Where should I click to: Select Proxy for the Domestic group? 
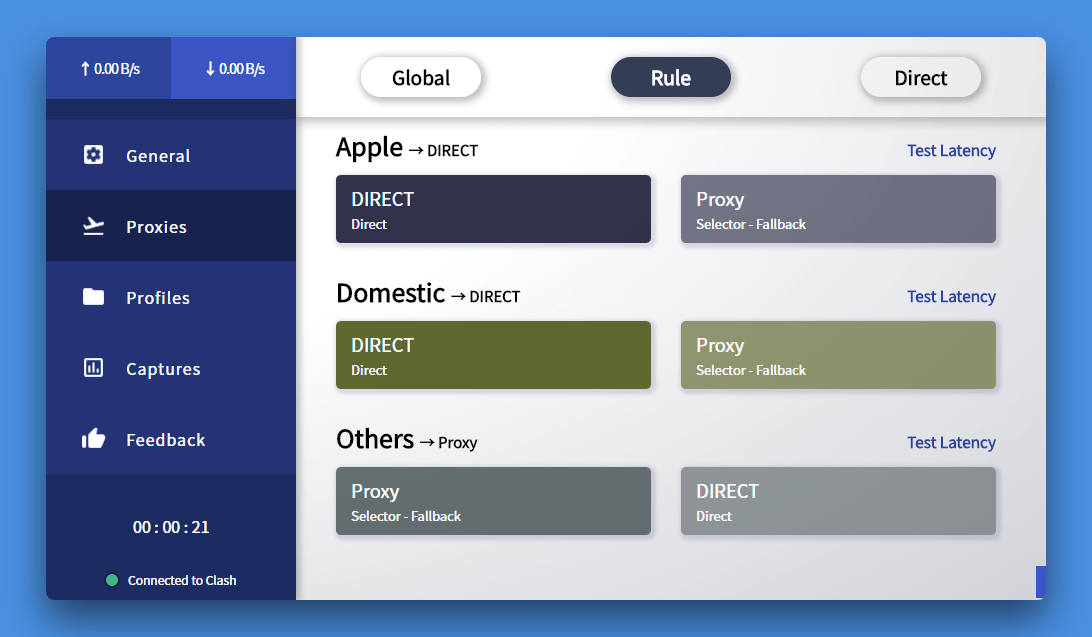tap(838, 355)
